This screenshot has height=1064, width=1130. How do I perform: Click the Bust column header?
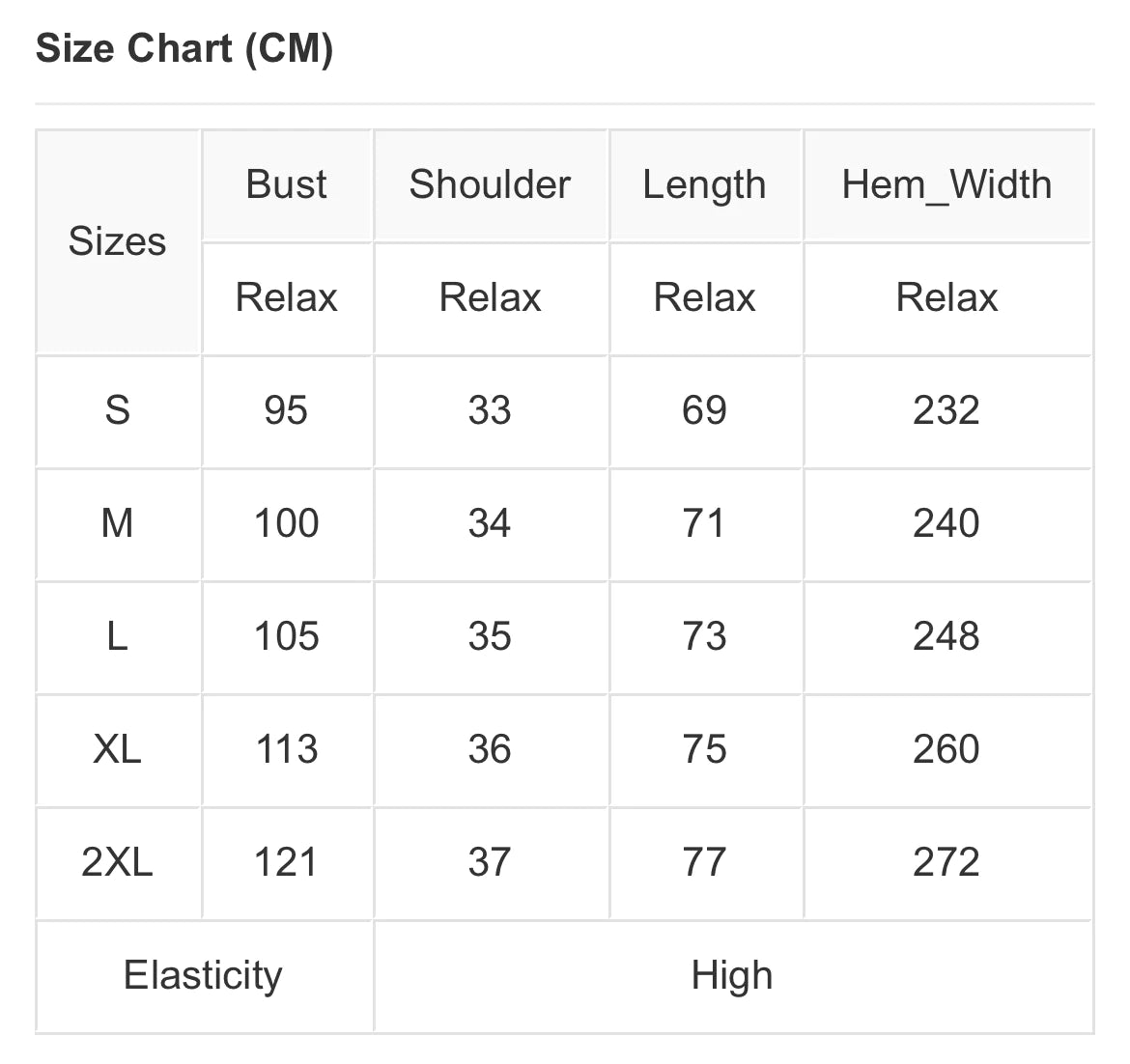(x=286, y=184)
